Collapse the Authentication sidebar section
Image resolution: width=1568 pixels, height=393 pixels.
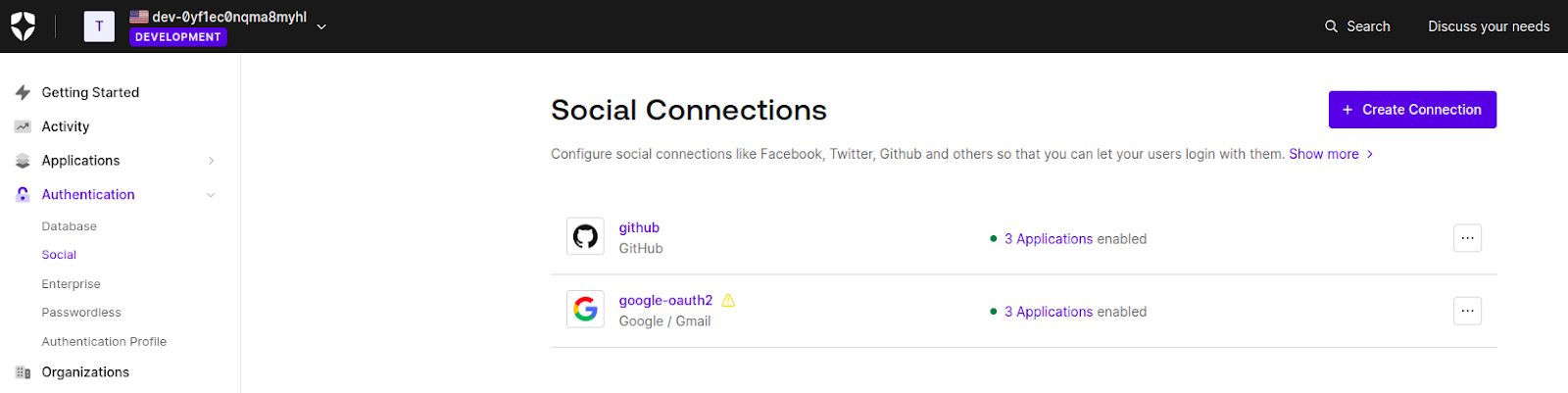point(211,195)
